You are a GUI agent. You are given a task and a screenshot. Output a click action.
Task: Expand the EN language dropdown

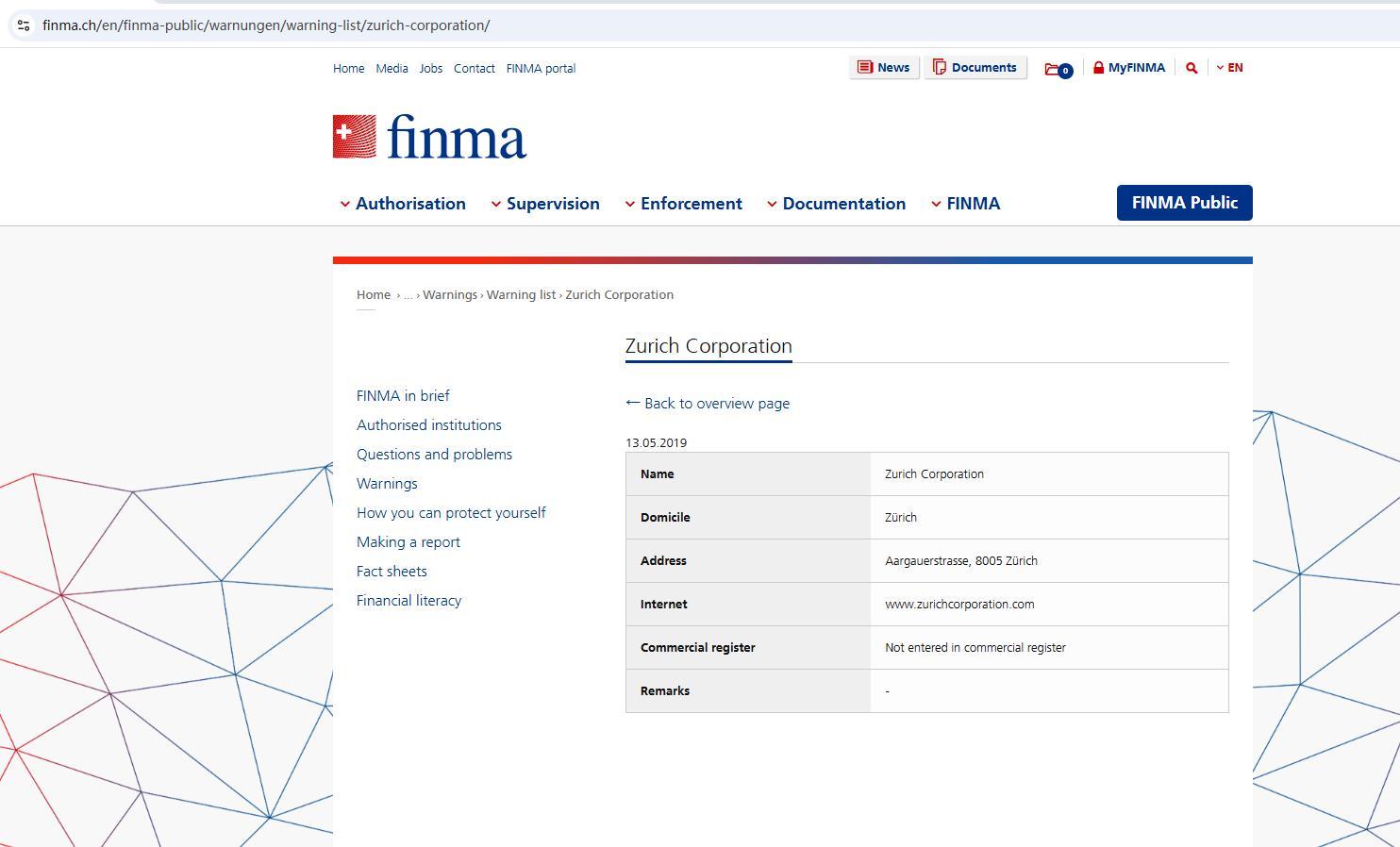coord(1229,68)
